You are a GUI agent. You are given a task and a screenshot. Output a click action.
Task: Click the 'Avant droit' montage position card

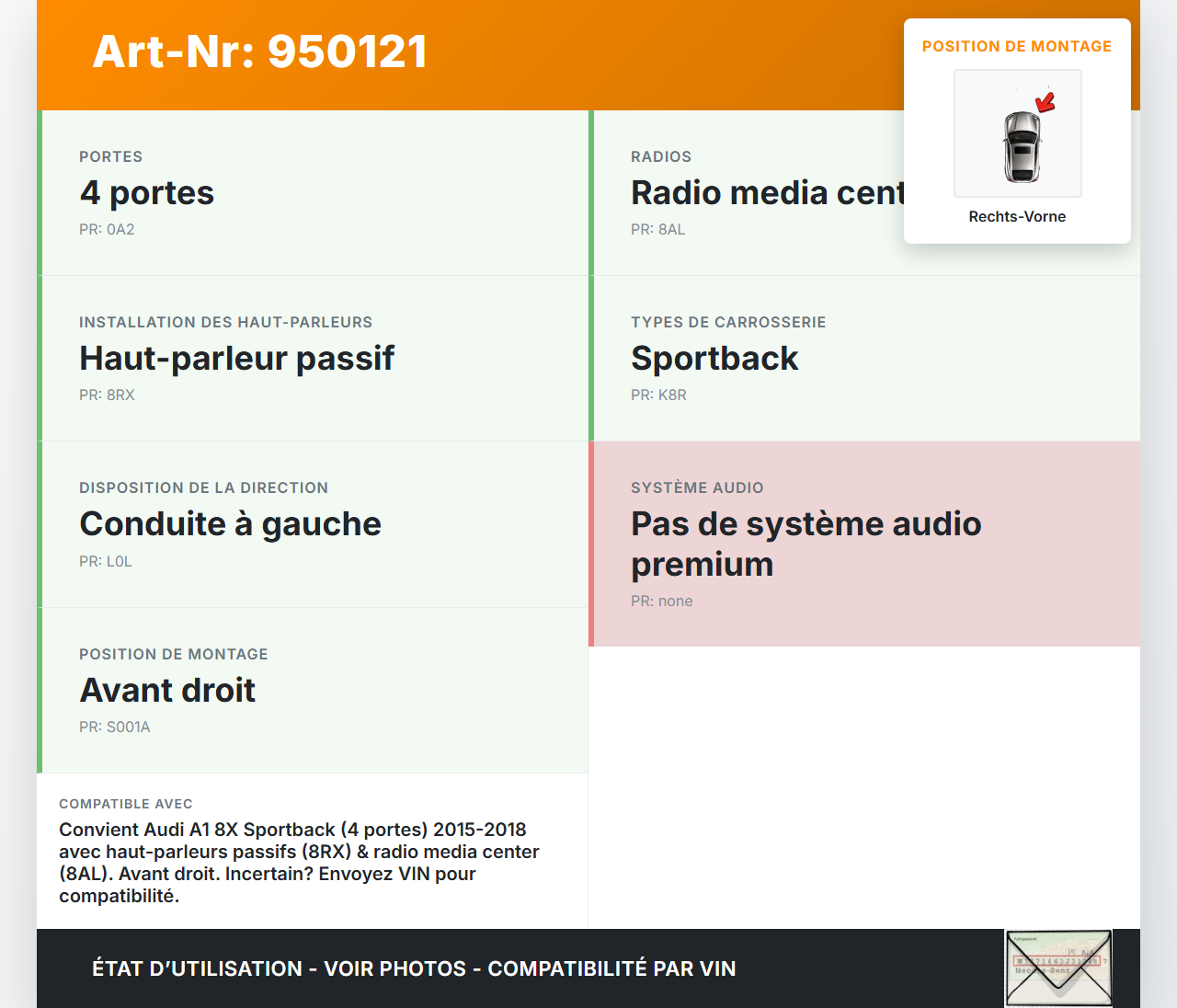coord(313,690)
